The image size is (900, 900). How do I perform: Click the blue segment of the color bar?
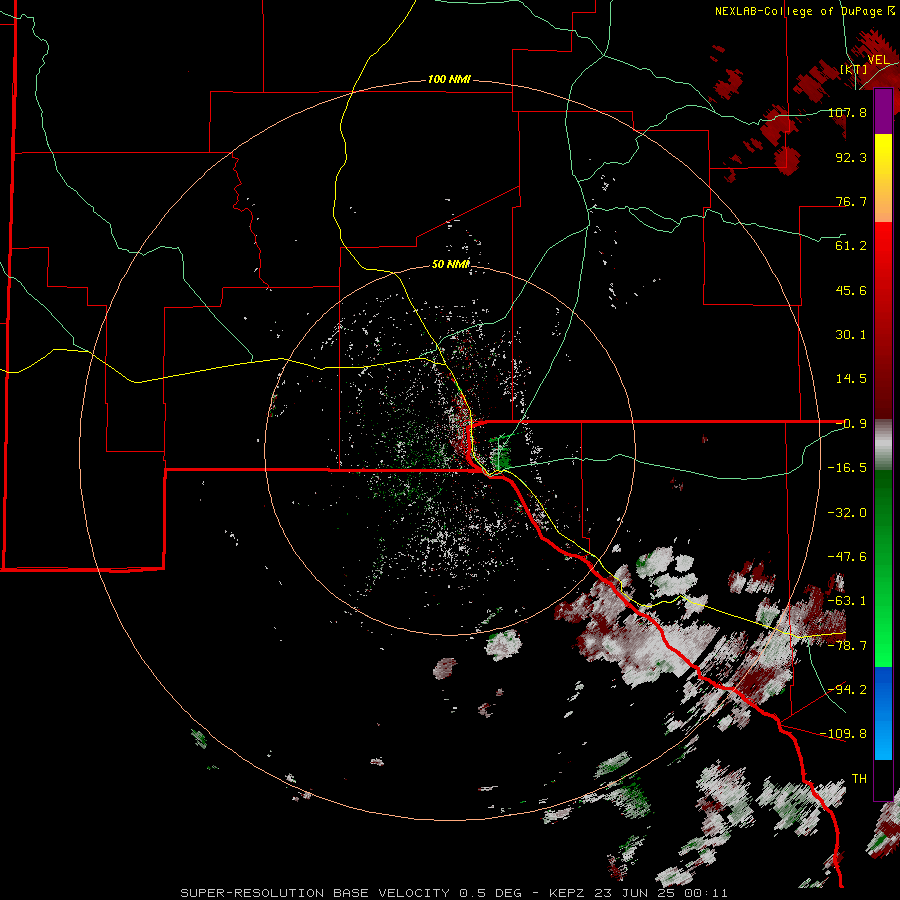(x=883, y=713)
